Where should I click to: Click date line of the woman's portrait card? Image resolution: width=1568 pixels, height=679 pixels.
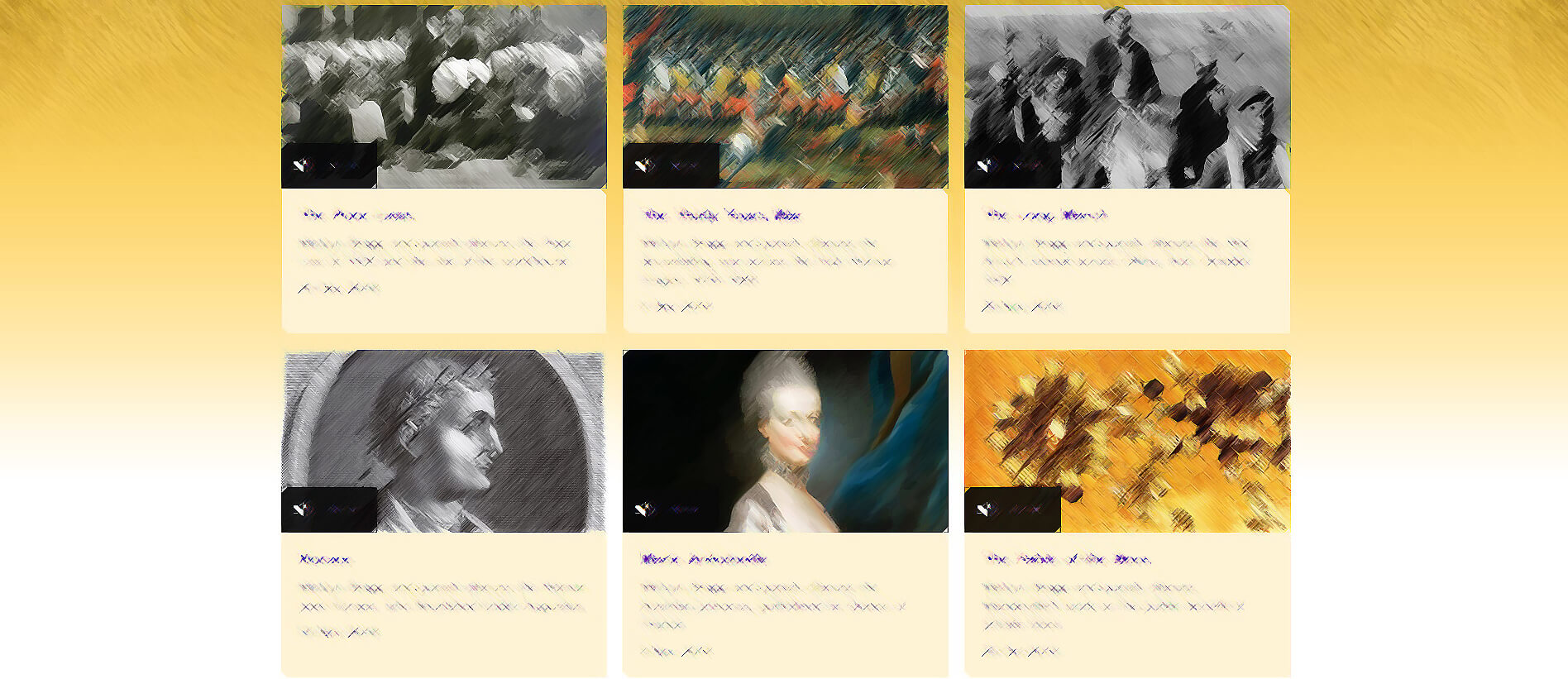pyautogui.click(x=676, y=651)
